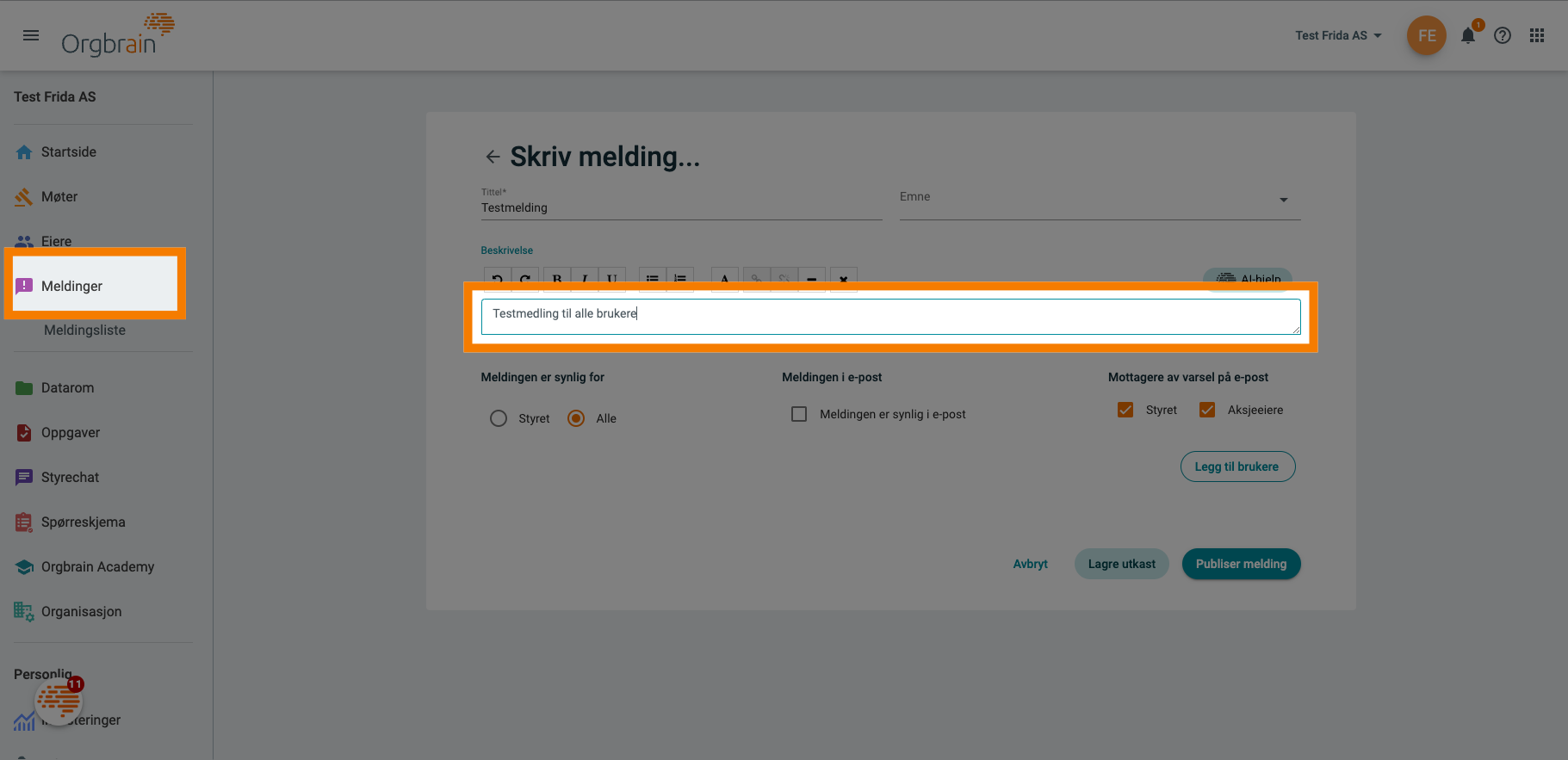
Task: Open the apps grid icon
Action: [x=1537, y=35]
